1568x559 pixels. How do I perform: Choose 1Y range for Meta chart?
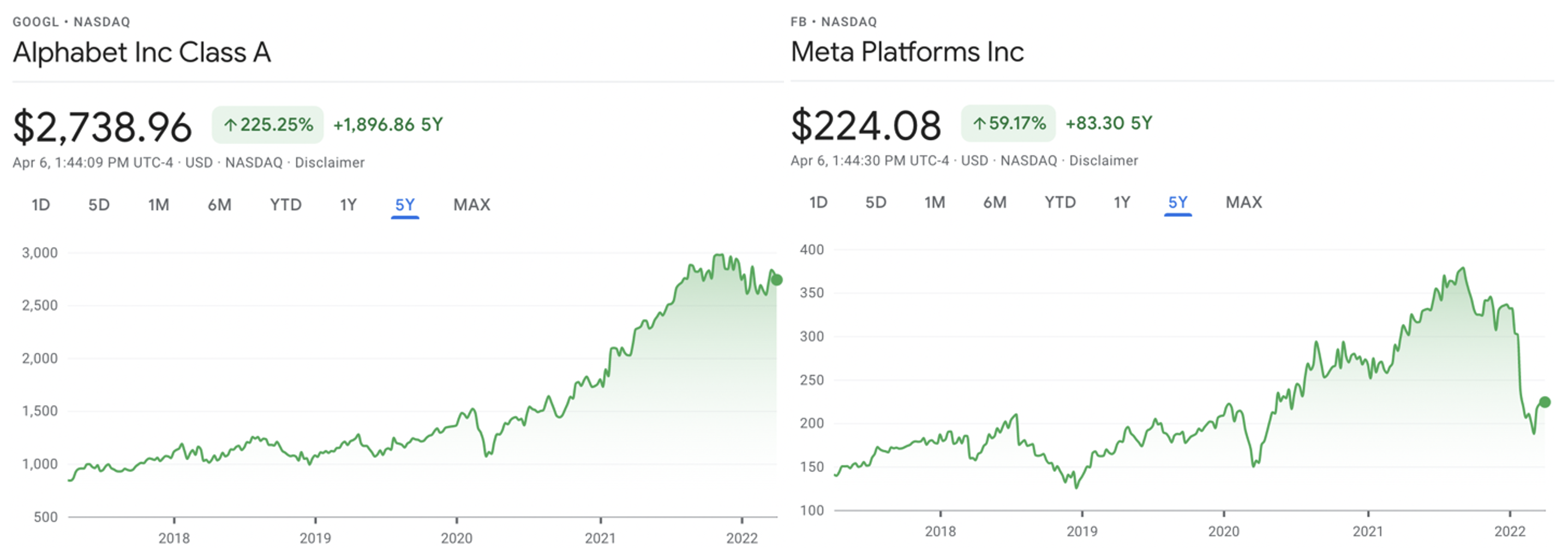click(x=1121, y=202)
